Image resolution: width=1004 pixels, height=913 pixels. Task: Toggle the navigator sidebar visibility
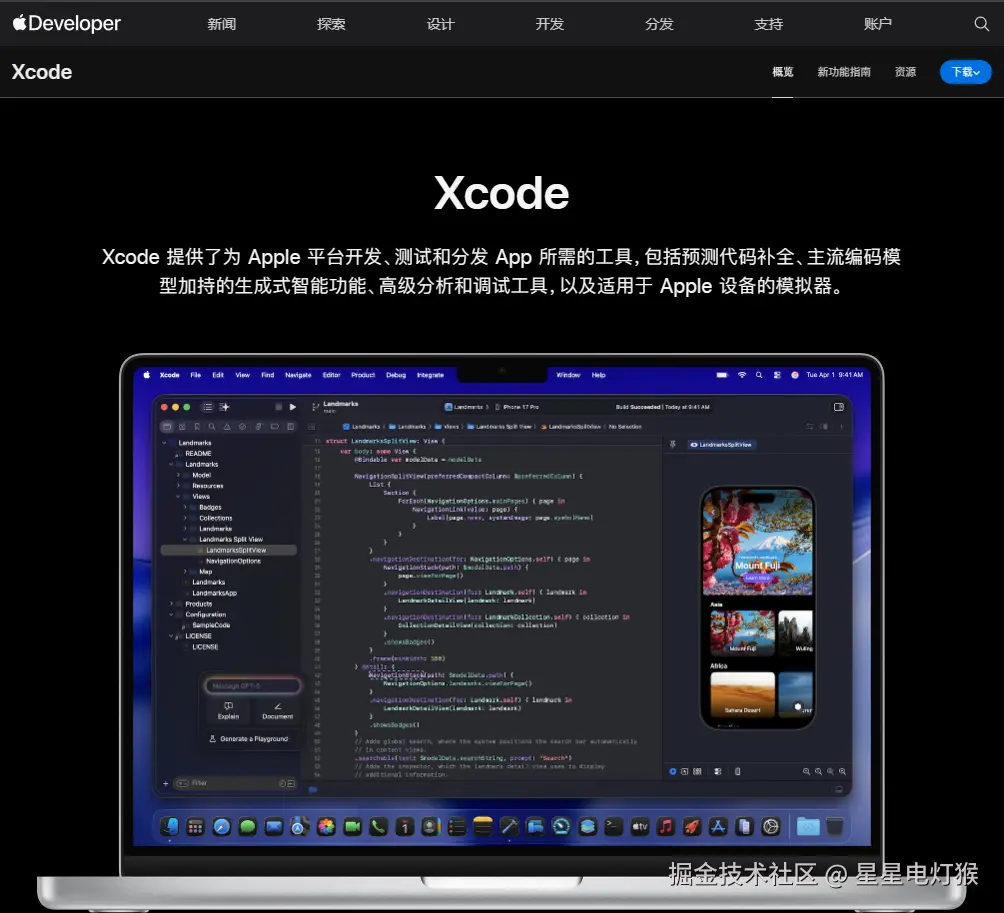click(208, 406)
